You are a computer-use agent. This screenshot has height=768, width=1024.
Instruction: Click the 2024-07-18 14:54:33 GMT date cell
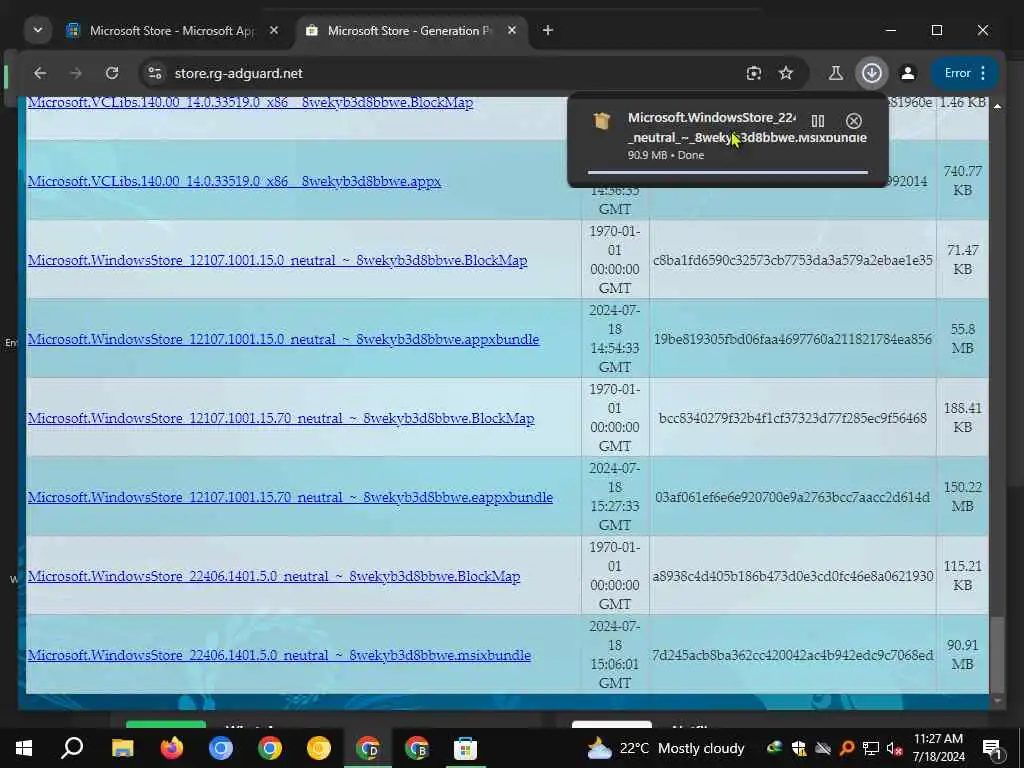click(615, 338)
